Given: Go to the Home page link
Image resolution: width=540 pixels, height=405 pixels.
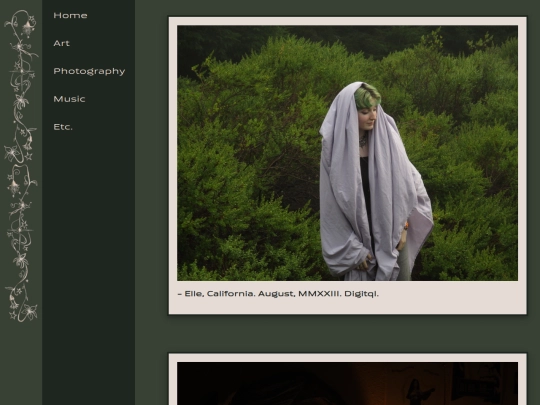Looking at the screenshot, I should pyautogui.click(x=70, y=15).
